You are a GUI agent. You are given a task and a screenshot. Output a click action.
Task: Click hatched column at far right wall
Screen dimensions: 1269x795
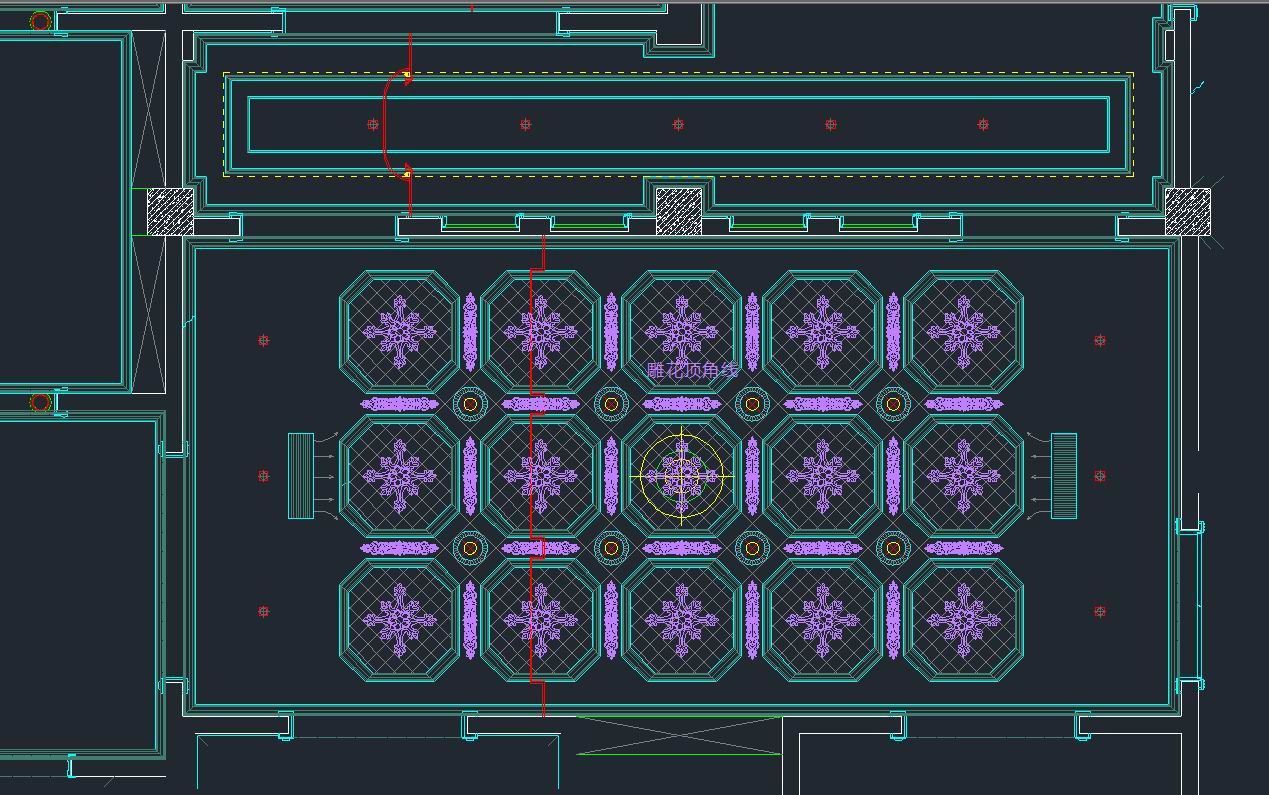tap(1187, 212)
